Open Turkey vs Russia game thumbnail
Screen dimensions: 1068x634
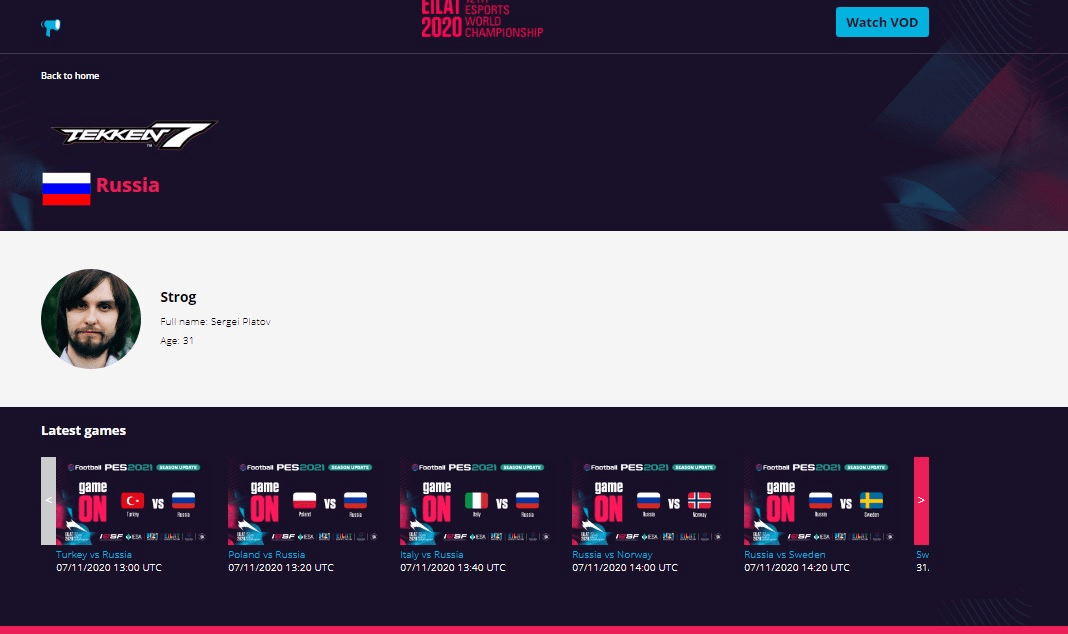point(133,500)
